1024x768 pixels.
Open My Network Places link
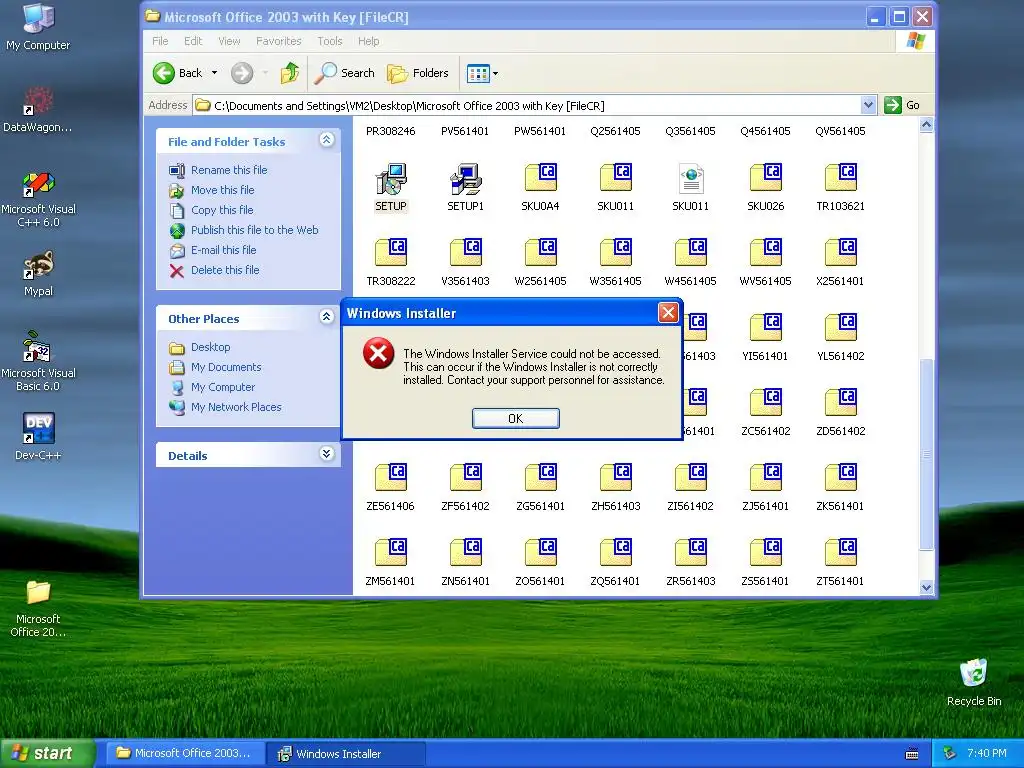pos(236,407)
